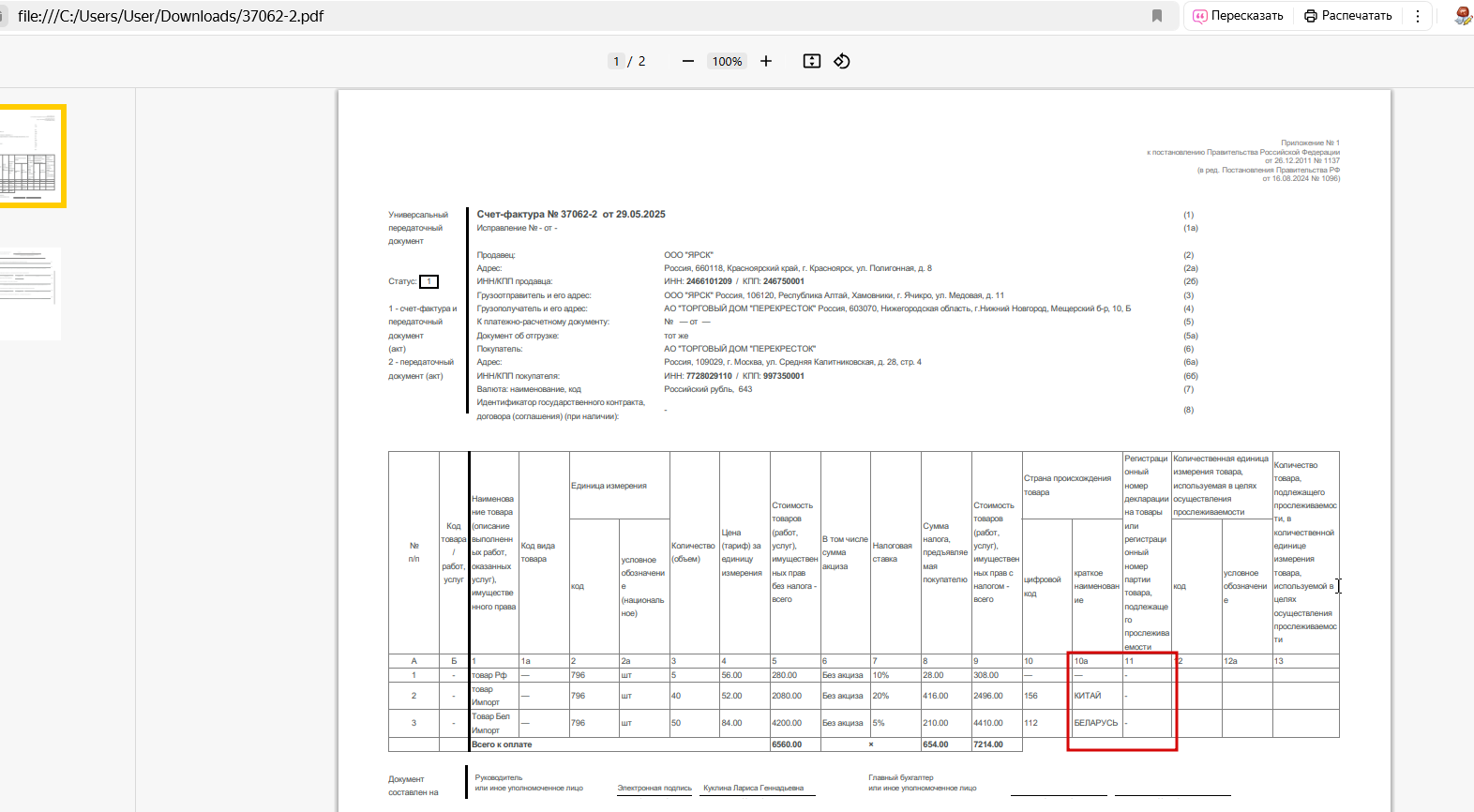Click the Универсальный передаточный документ label

click(418, 228)
